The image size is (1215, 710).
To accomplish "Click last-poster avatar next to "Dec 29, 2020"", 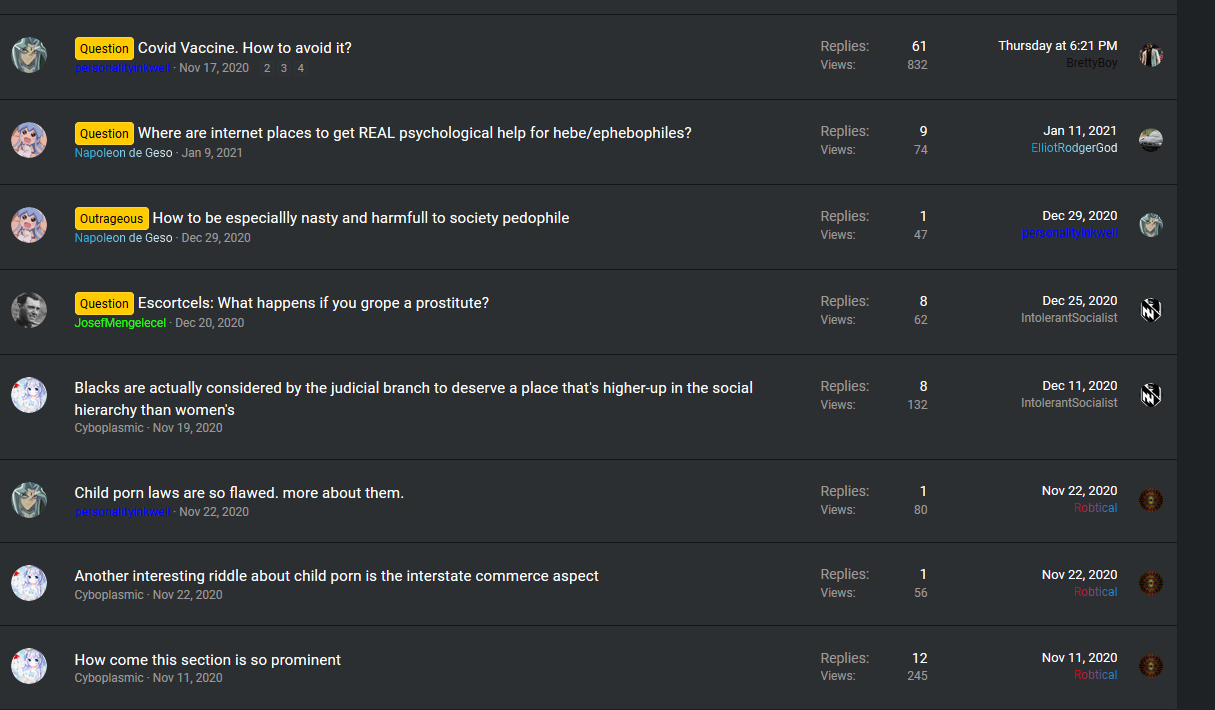I will pos(1151,225).
